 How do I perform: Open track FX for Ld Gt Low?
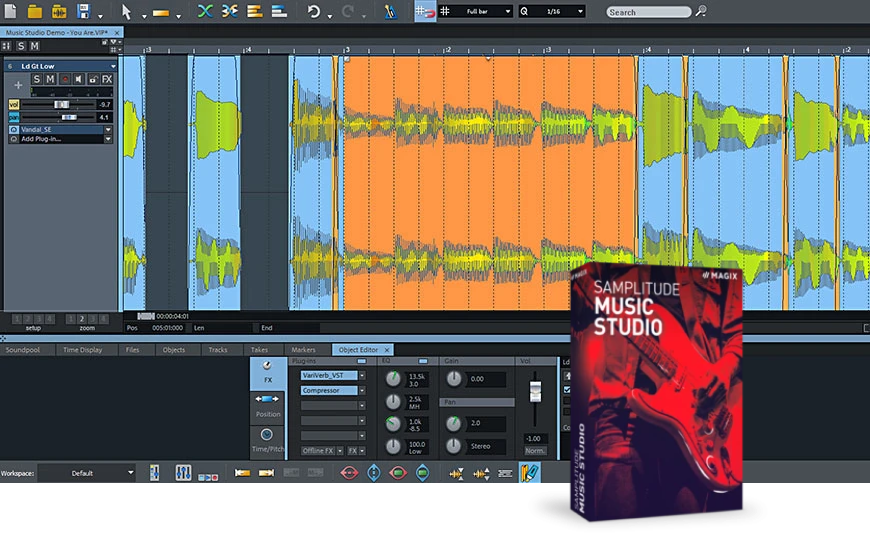(107, 79)
